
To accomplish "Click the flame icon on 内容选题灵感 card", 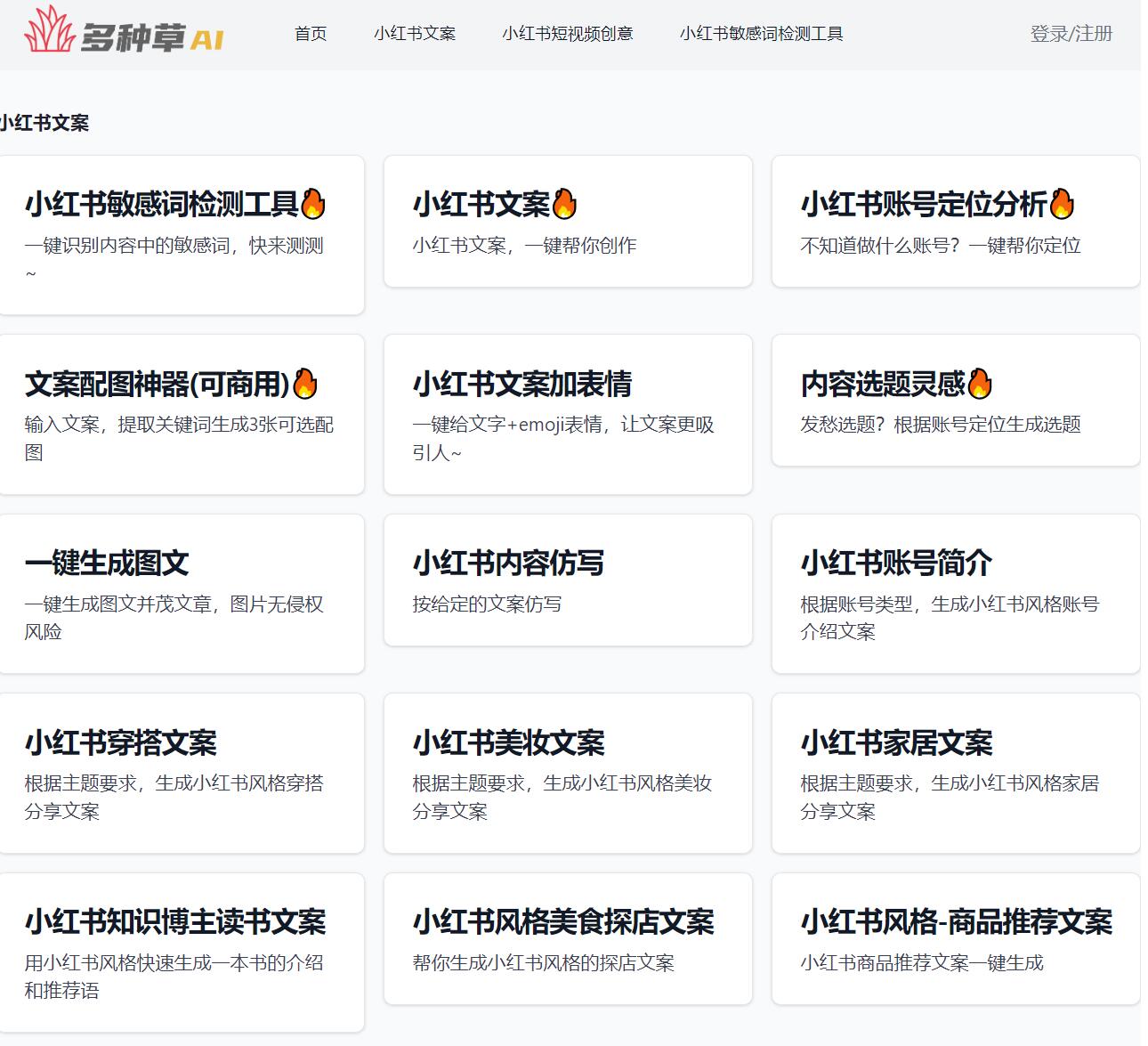I will [980, 384].
